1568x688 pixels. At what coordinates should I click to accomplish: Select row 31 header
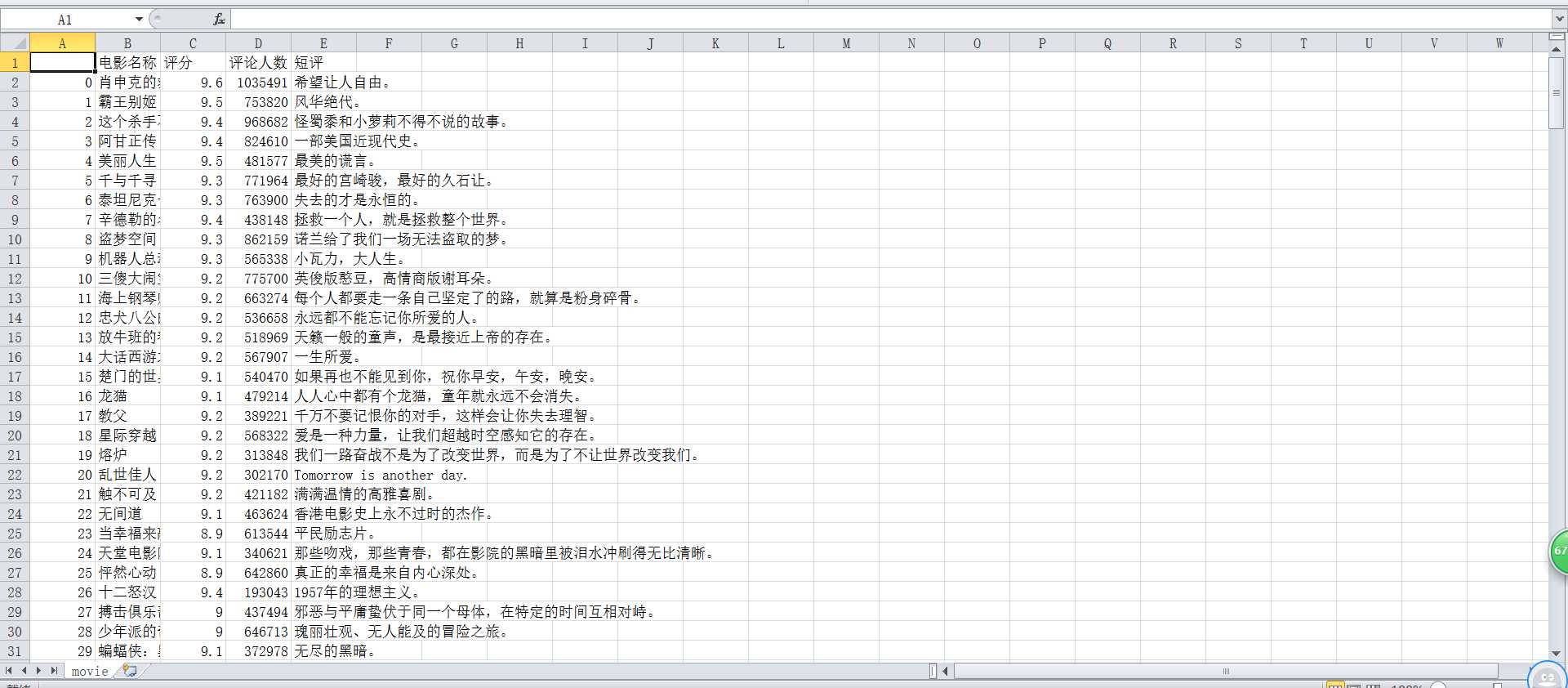coord(15,651)
